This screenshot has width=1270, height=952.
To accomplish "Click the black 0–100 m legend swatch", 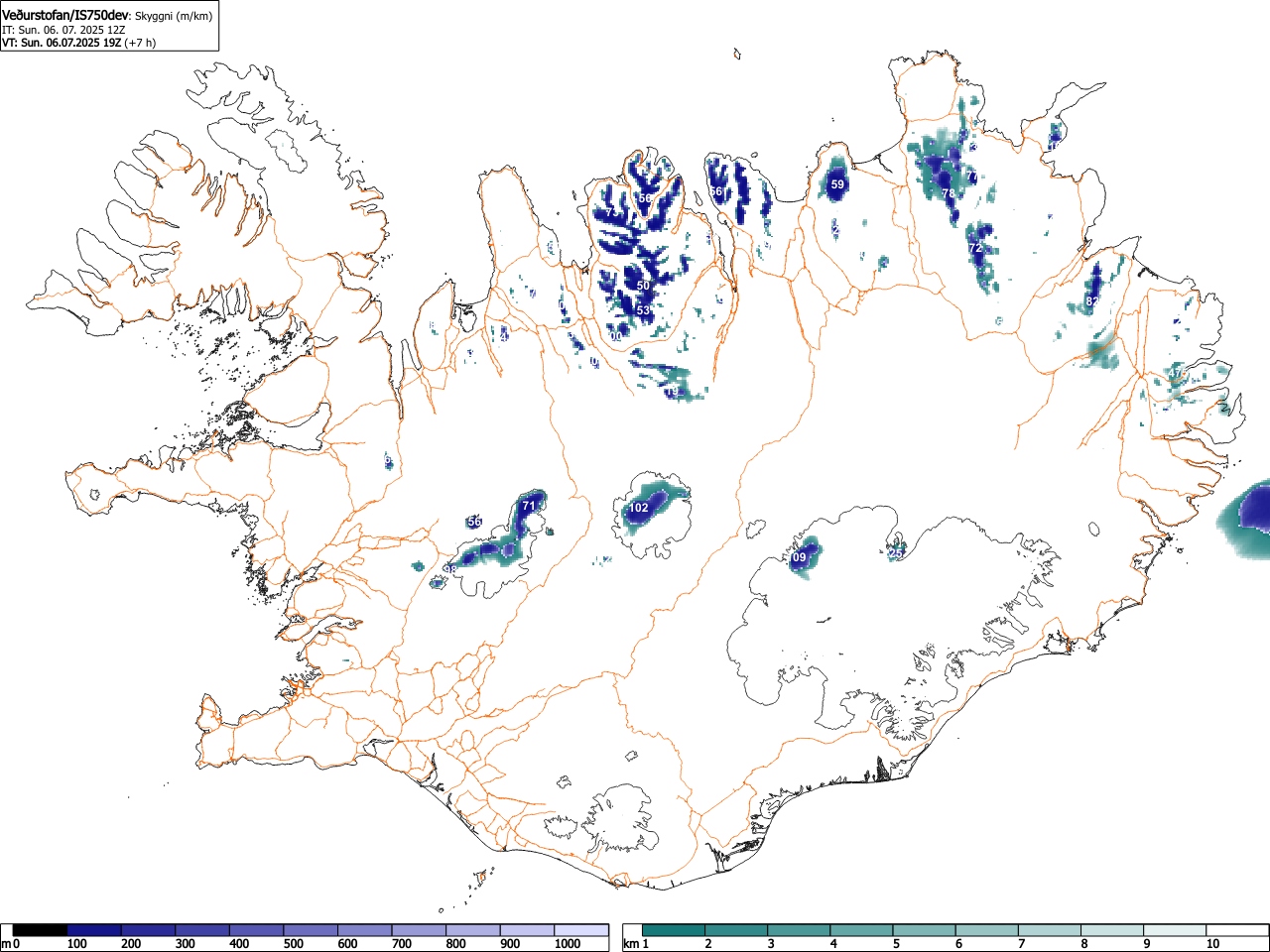I will (x=41, y=930).
